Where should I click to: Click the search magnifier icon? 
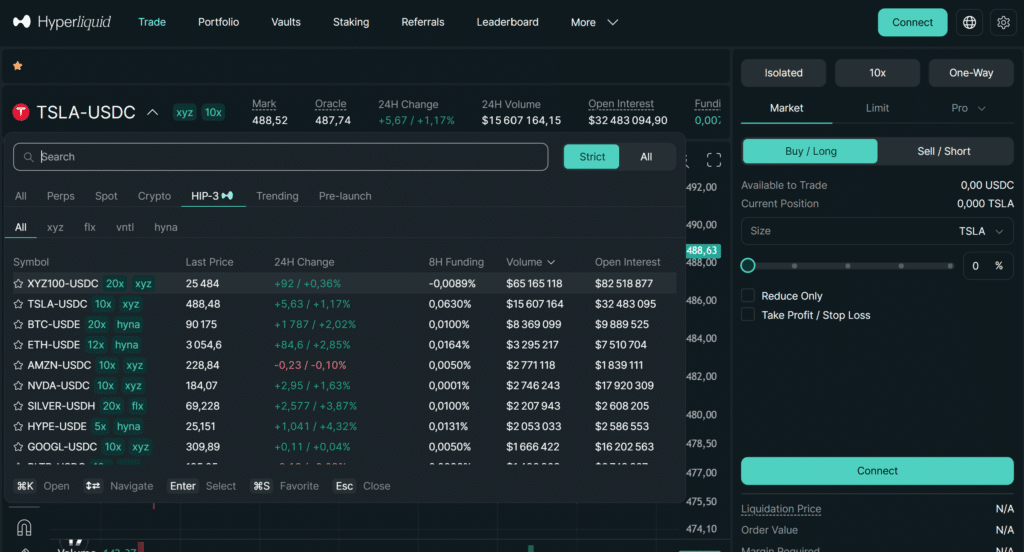click(28, 157)
